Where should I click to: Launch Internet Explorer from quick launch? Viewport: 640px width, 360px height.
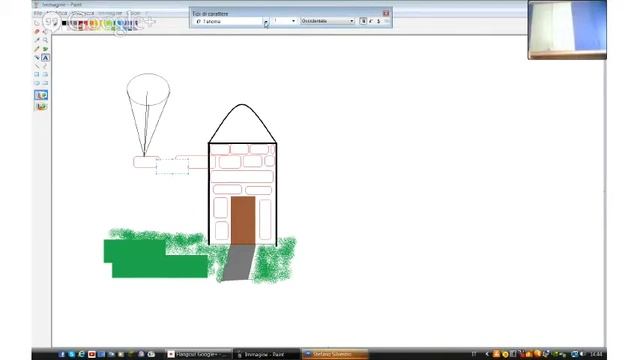81,354
